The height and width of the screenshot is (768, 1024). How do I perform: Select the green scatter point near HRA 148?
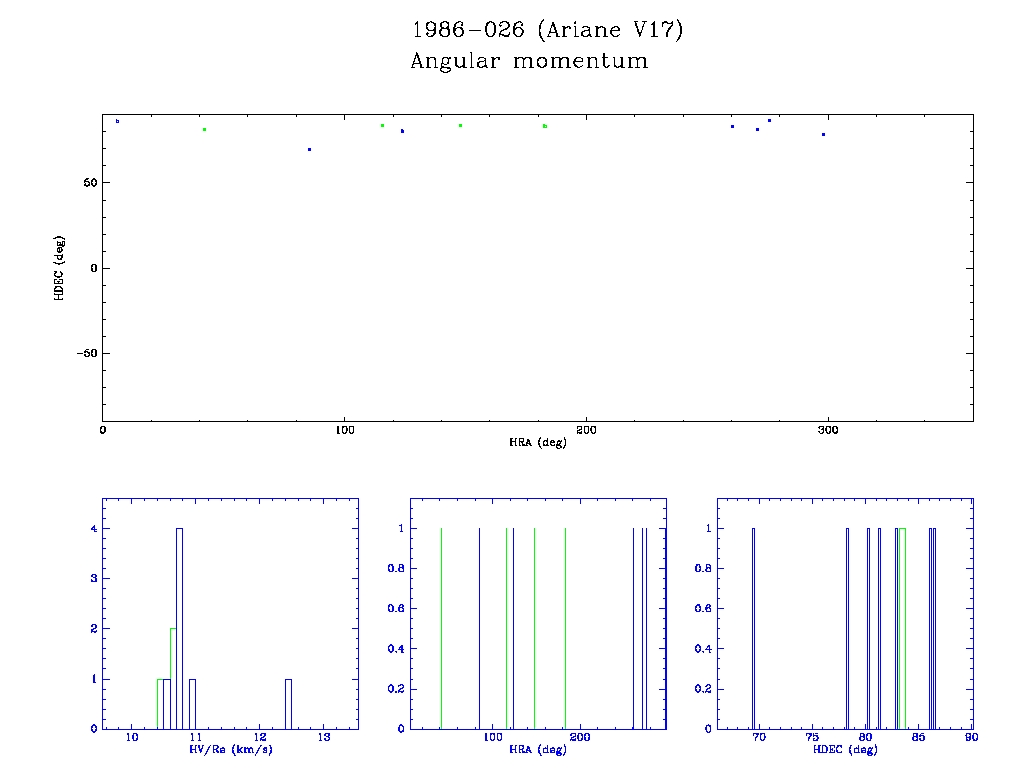460,125
